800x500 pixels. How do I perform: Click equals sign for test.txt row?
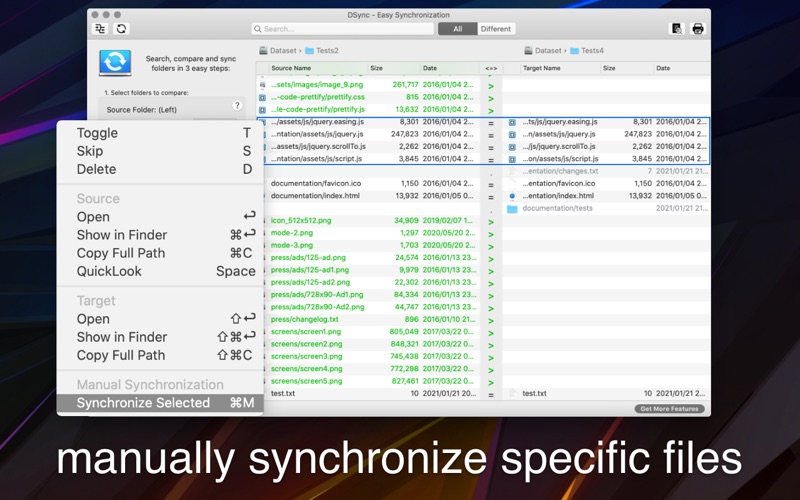tap(491, 395)
